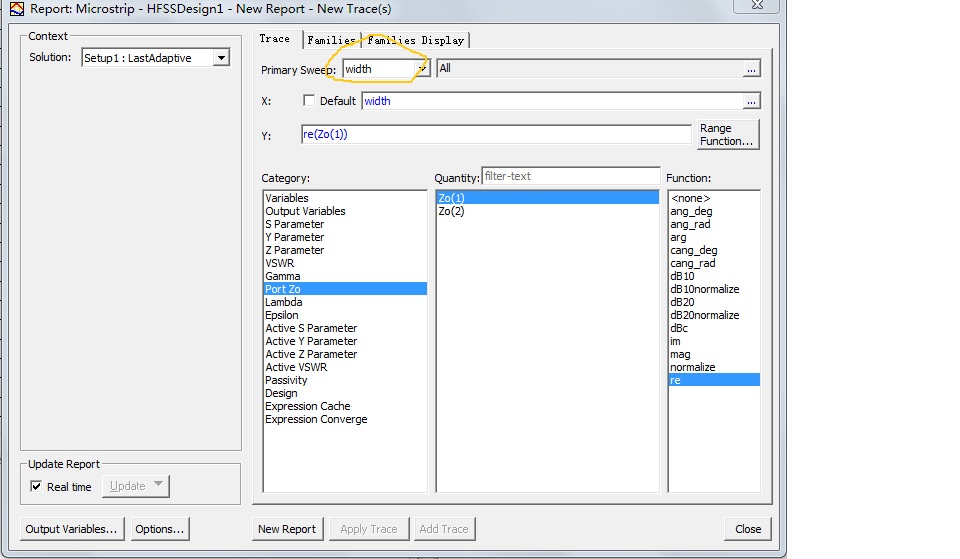Click the primary sweep All values field
960x559 pixels.
click(590, 69)
